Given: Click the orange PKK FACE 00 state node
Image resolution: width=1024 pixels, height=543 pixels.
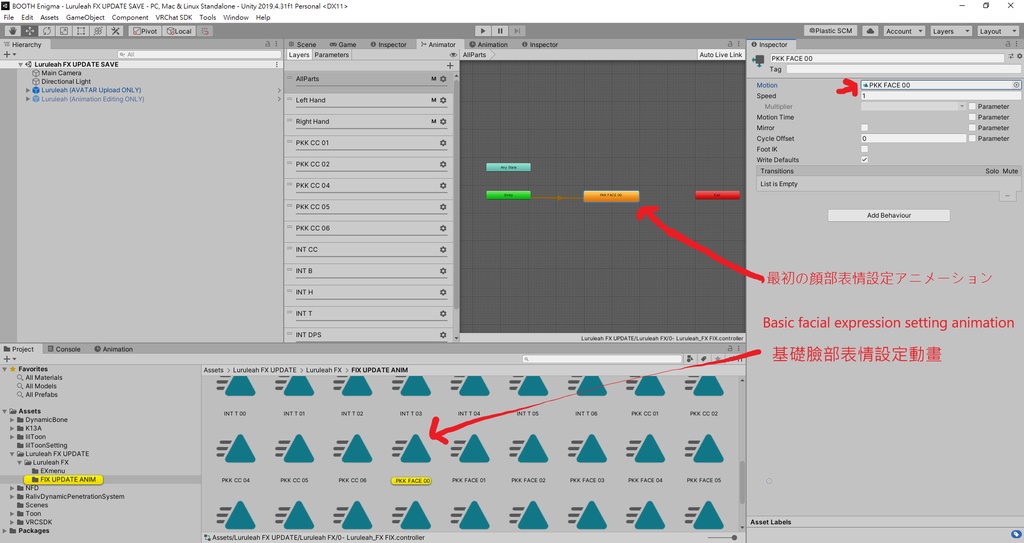Looking at the screenshot, I should [611, 195].
